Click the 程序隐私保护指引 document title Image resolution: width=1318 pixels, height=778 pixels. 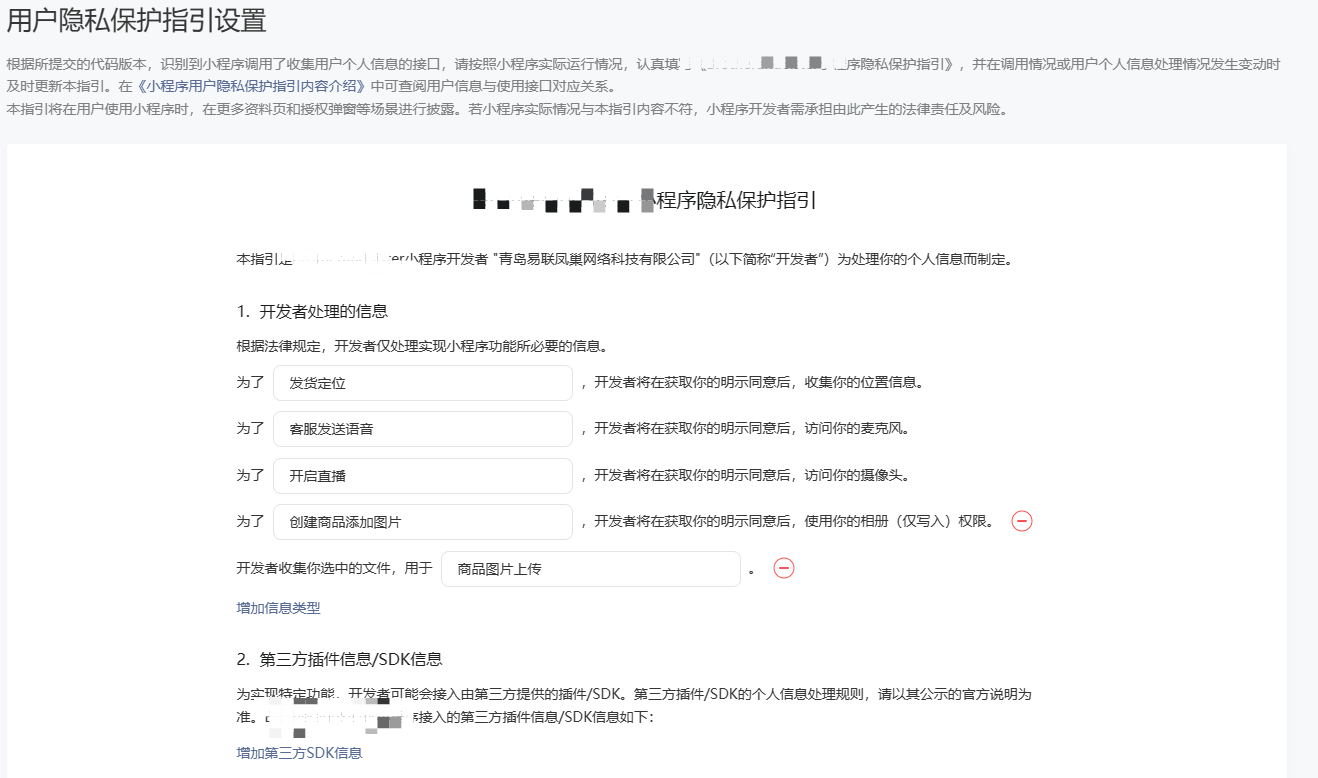tap(736, 200)
